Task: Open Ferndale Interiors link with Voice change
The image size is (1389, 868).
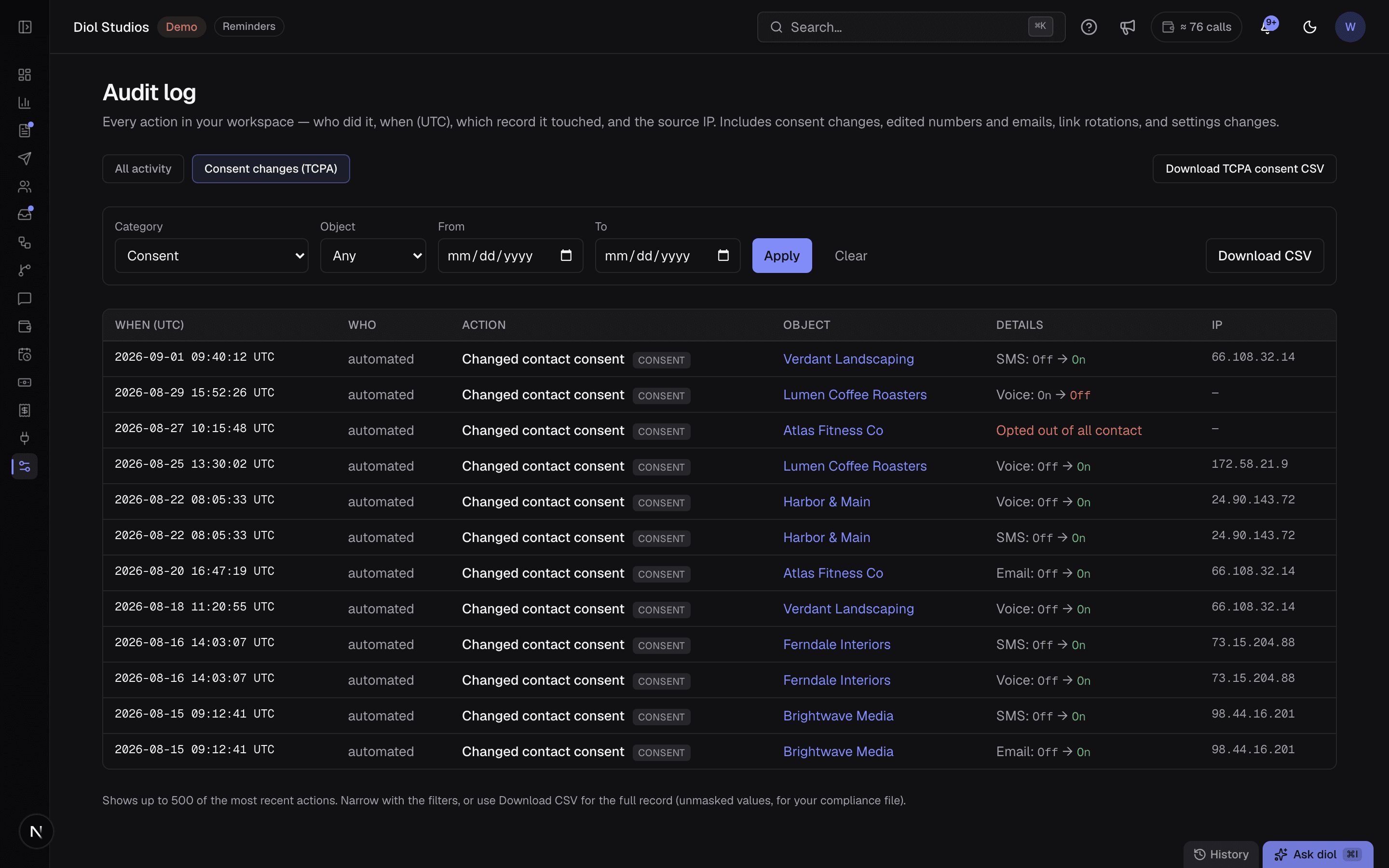Action: (x=837, y=680)
